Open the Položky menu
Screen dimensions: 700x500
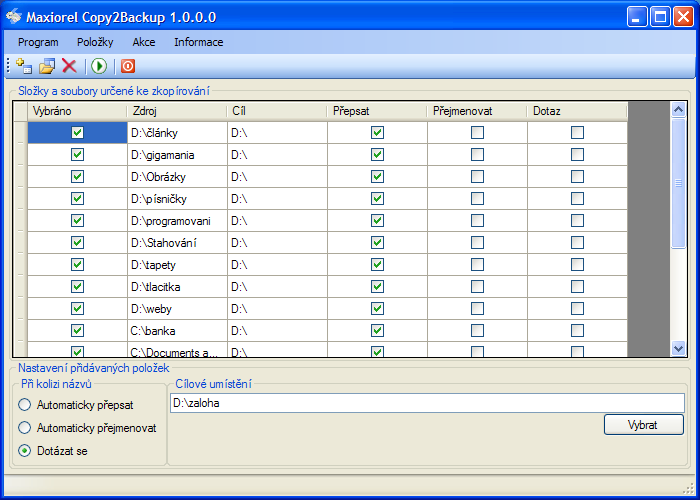point(95,42)
